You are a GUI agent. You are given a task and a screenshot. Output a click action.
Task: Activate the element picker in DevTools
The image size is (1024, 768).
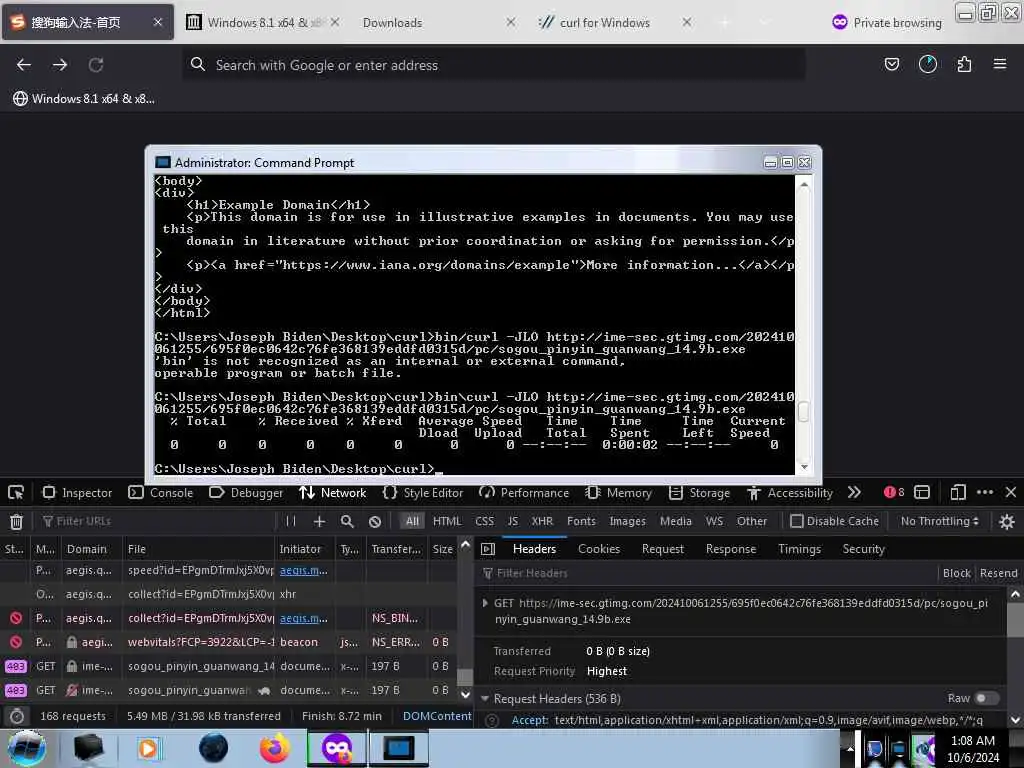click(16, 492)
